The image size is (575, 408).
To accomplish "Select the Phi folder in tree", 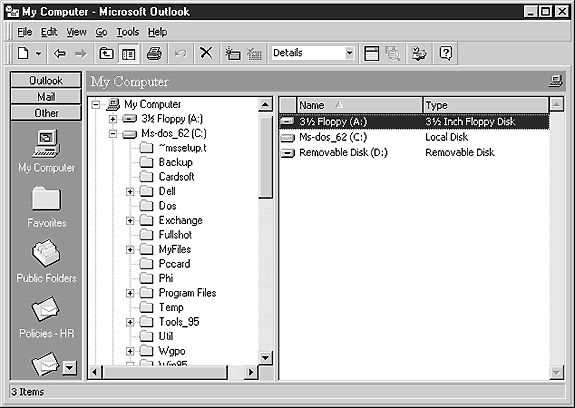I will [x=157, y=278].
